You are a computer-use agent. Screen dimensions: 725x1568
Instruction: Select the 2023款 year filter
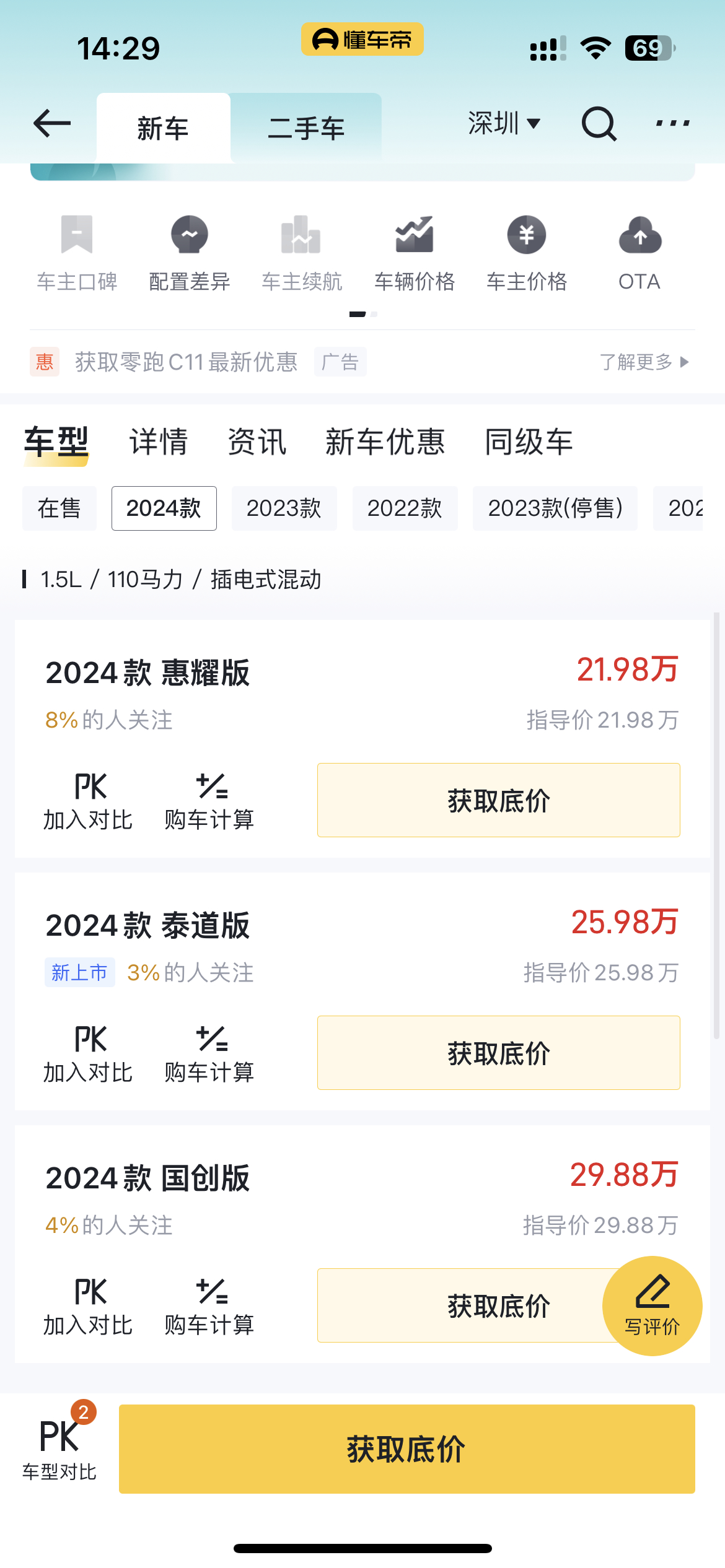click(284, 508)
